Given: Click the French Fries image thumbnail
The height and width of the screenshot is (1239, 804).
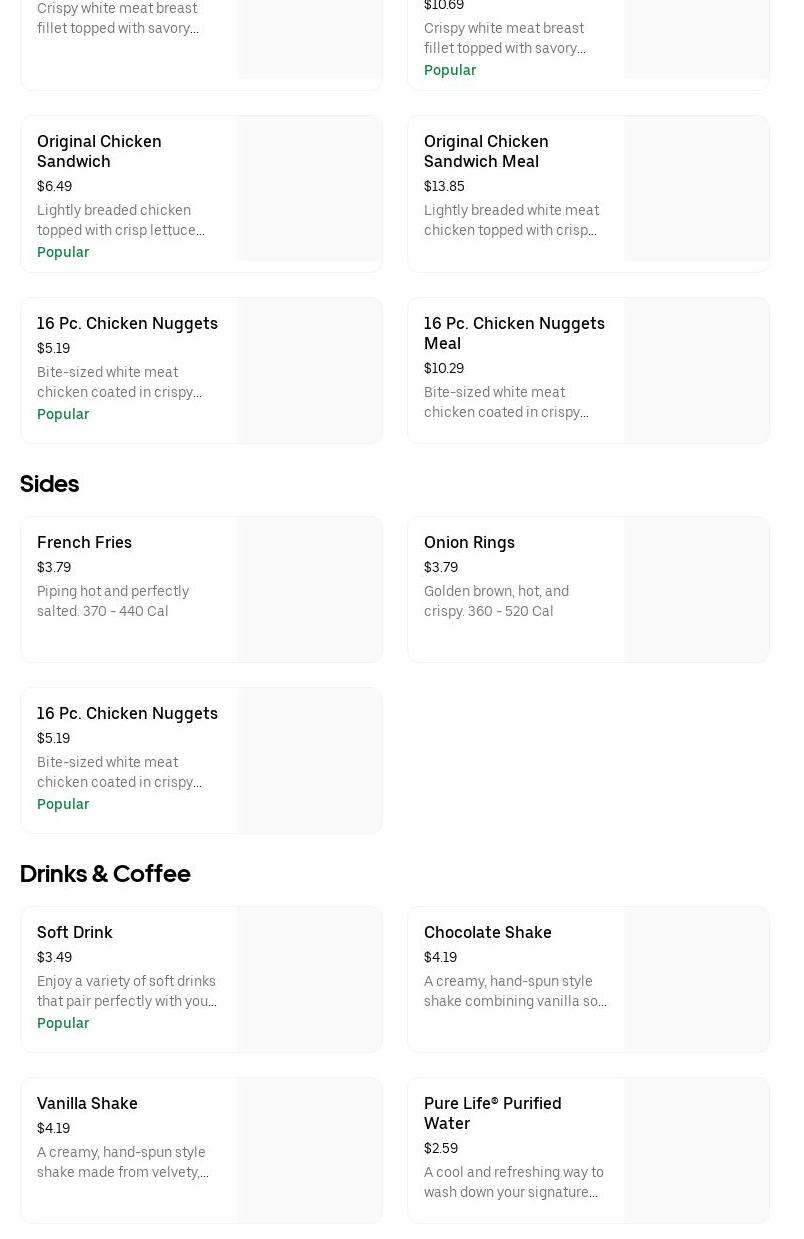Looking at the screenshot, I should [x=309, y=589].
